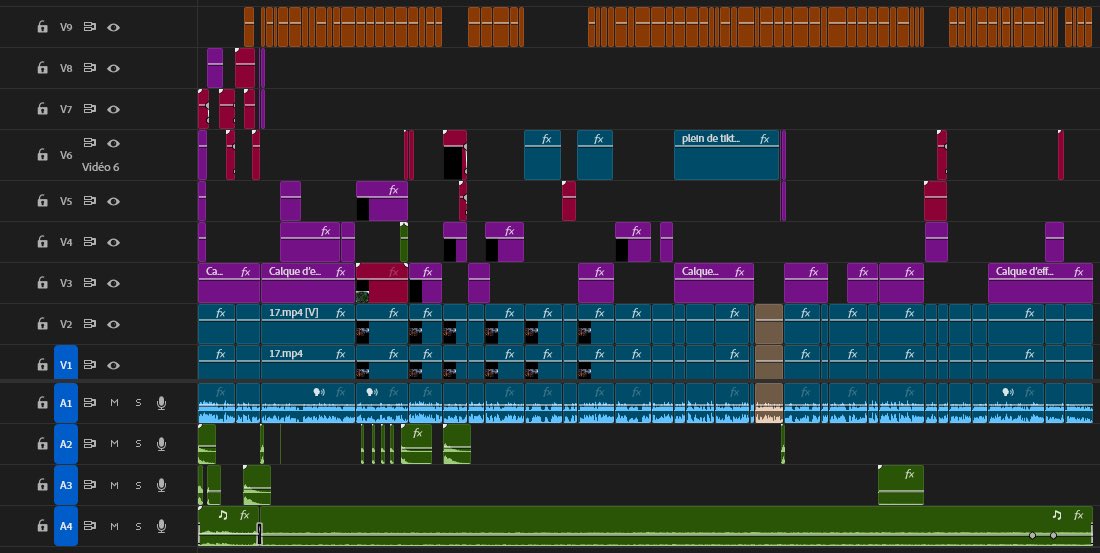Viewport: 1100px width, 553px height.
Task: Lock the V6 video track
Action: pos(43,155)
